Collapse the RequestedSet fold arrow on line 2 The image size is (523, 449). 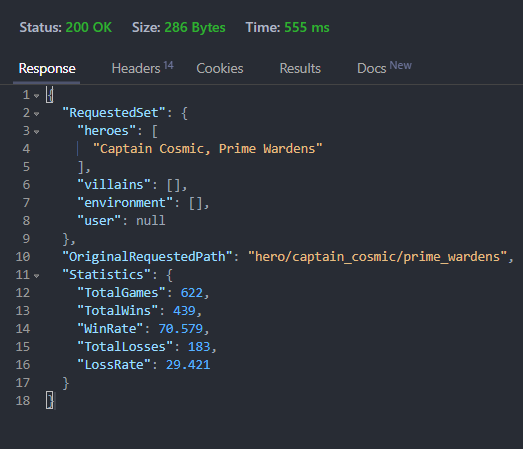point(36,114)
